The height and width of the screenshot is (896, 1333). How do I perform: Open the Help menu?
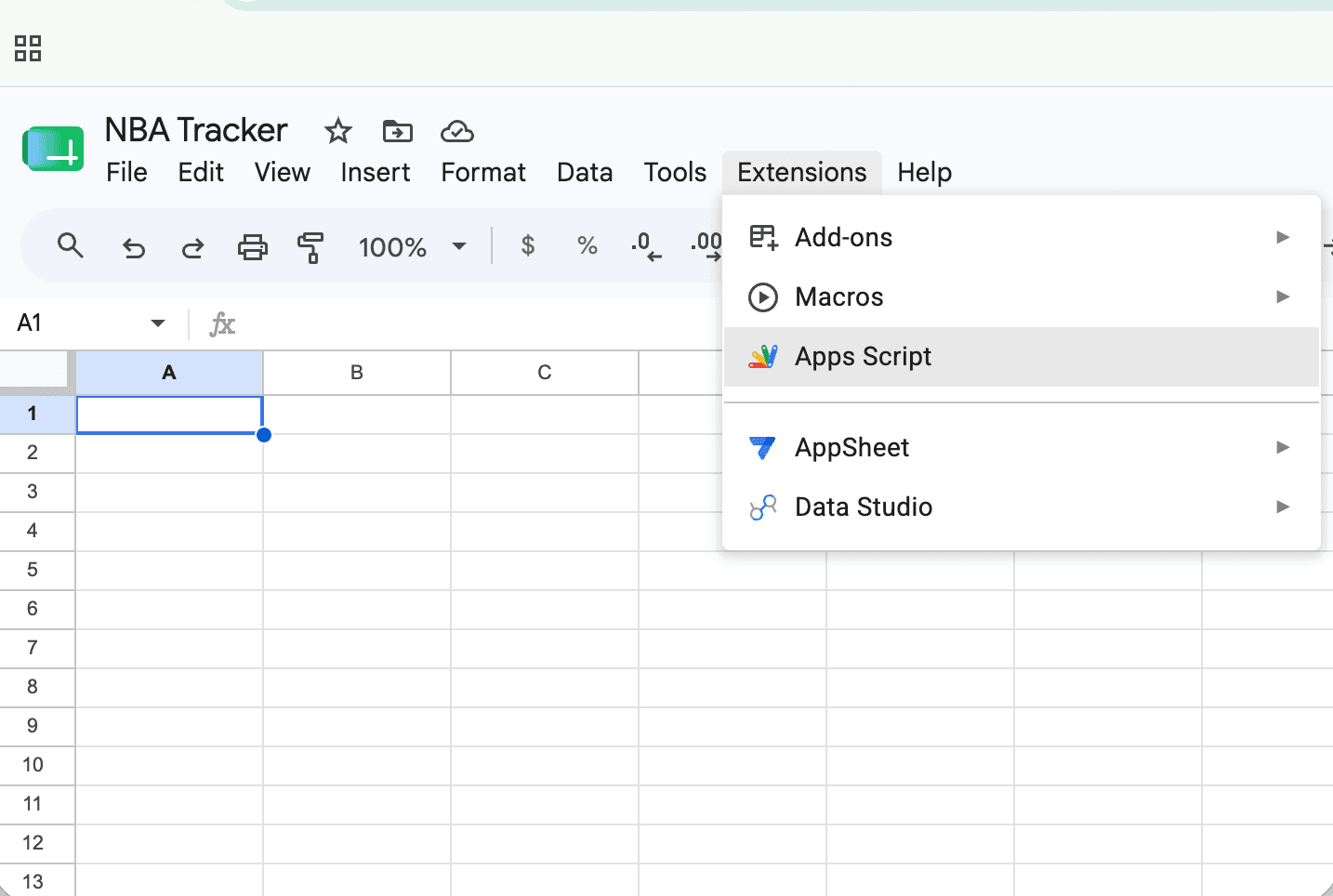pyautogui.click(x=924, y=173)
